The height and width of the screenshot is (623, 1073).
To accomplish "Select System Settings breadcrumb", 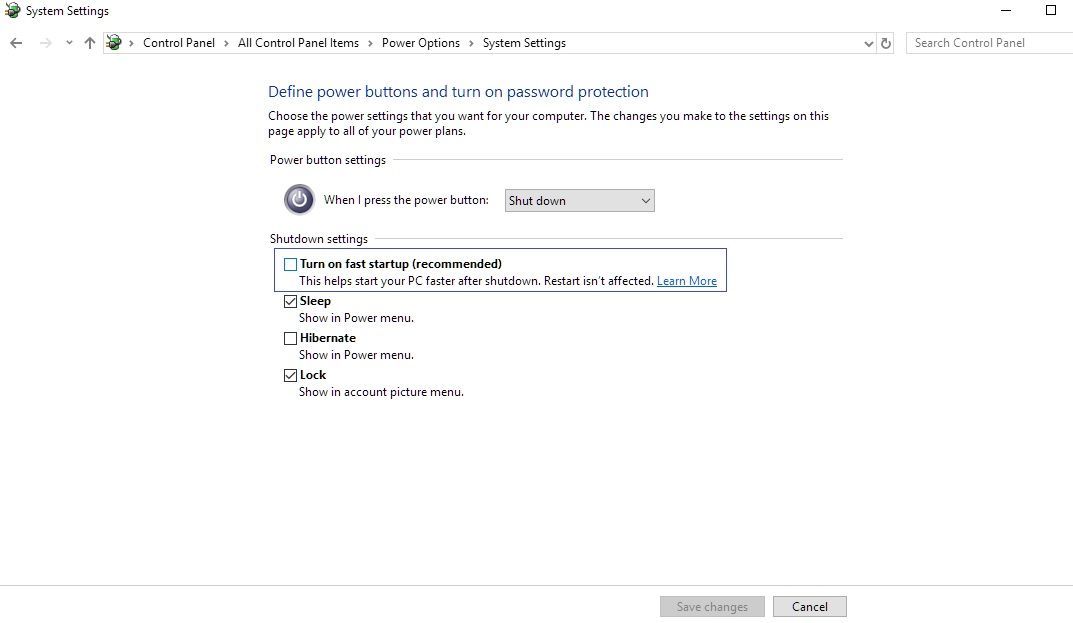I will tap(524, 42).
